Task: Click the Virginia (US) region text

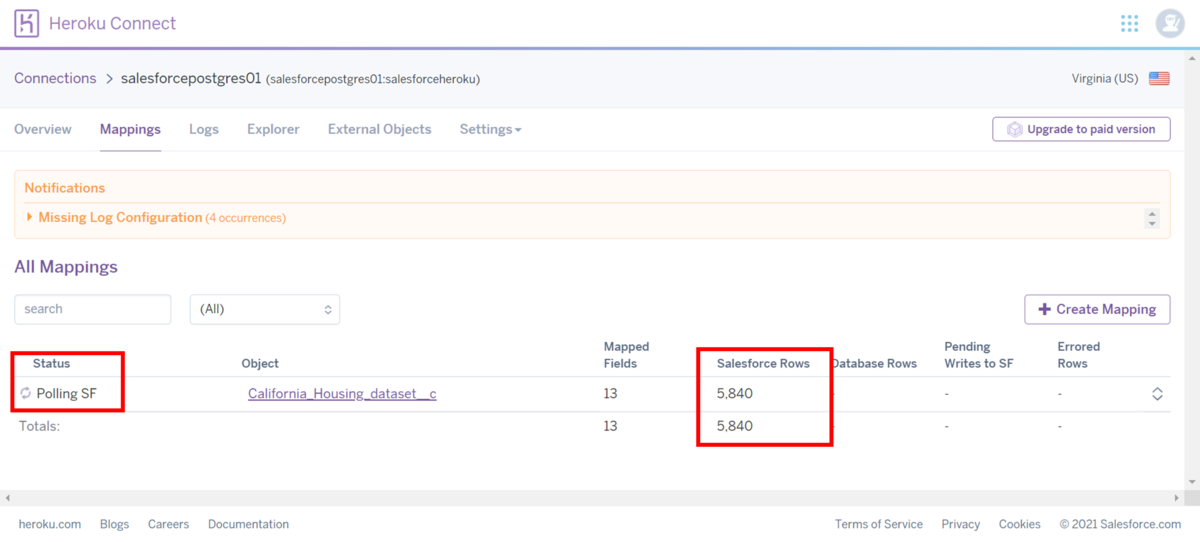Action: (1105, 78)
